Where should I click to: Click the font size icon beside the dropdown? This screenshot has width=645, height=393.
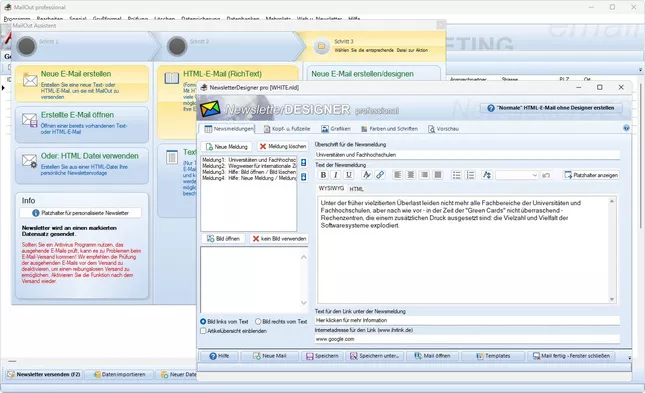pyautogui.click(x=487, y=175)
